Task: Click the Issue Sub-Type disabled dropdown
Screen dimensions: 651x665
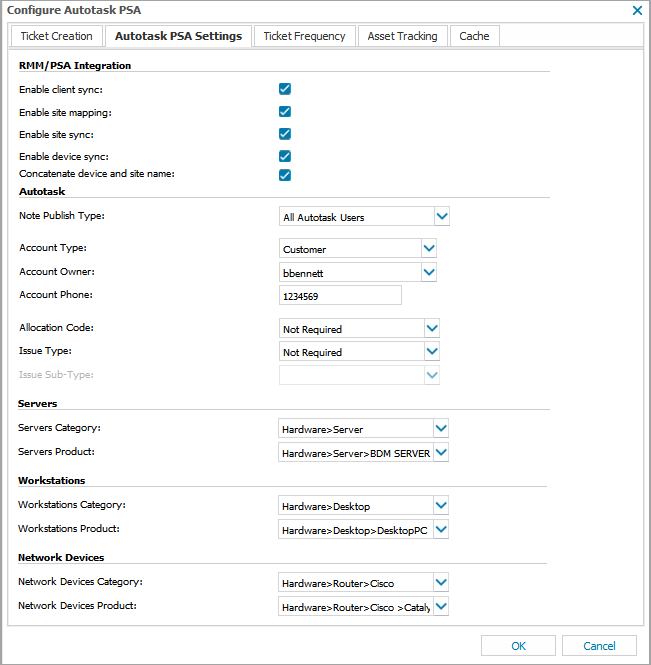Action: click(x=359, y=375)
